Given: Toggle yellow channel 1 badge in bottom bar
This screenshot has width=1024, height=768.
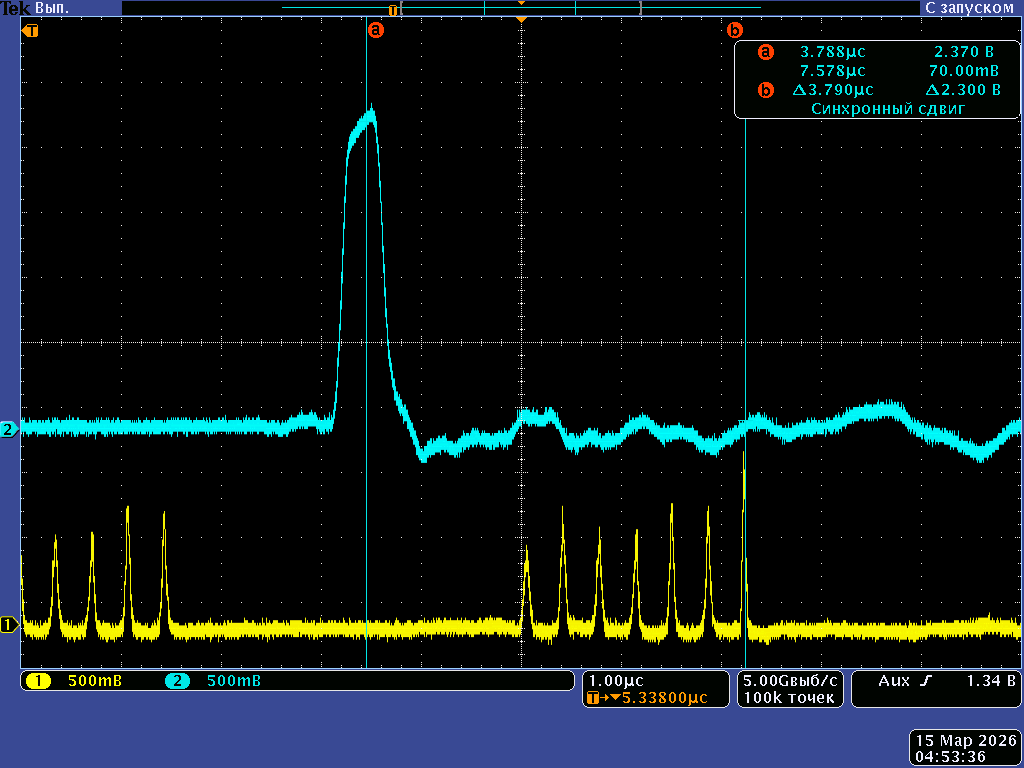Looking at the screenshot, I should point(38,681).
